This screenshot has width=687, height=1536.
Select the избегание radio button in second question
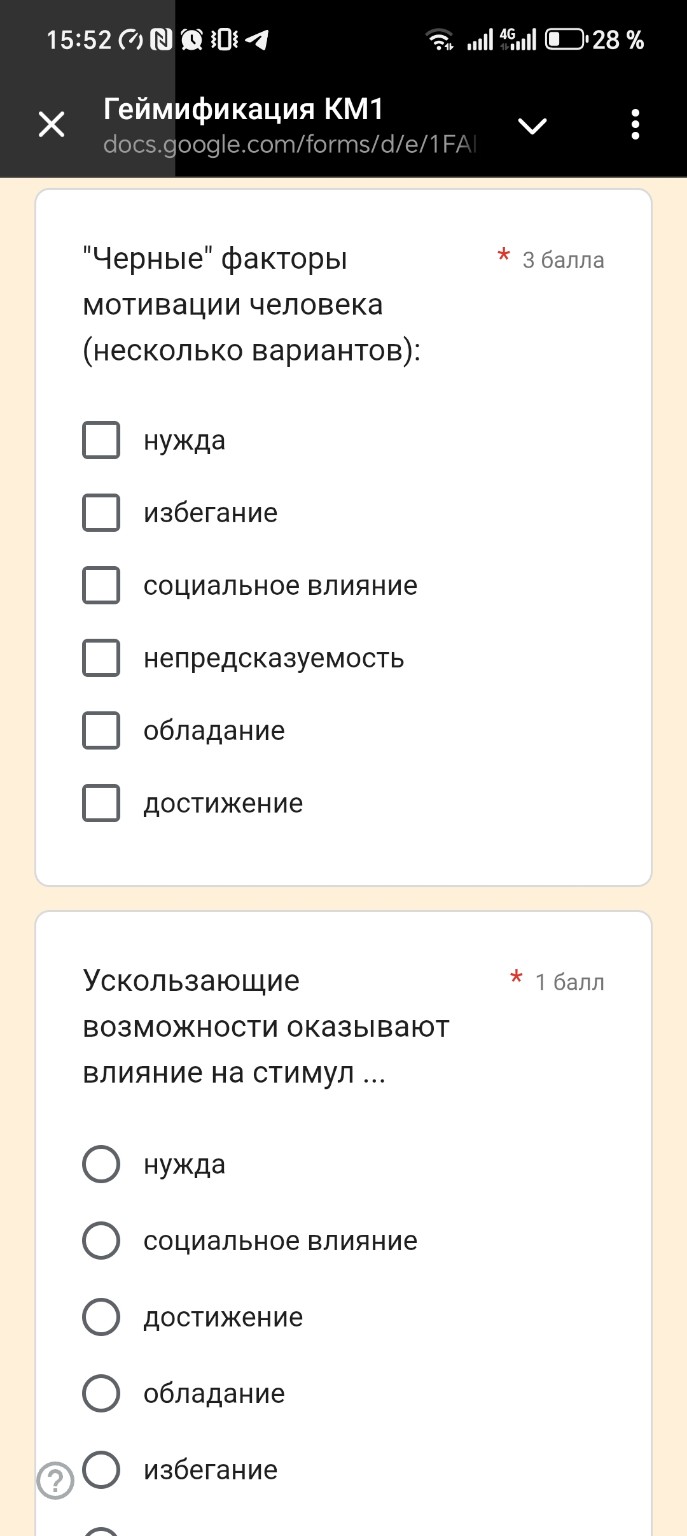pyautogui.click(x=101, y=1470)
